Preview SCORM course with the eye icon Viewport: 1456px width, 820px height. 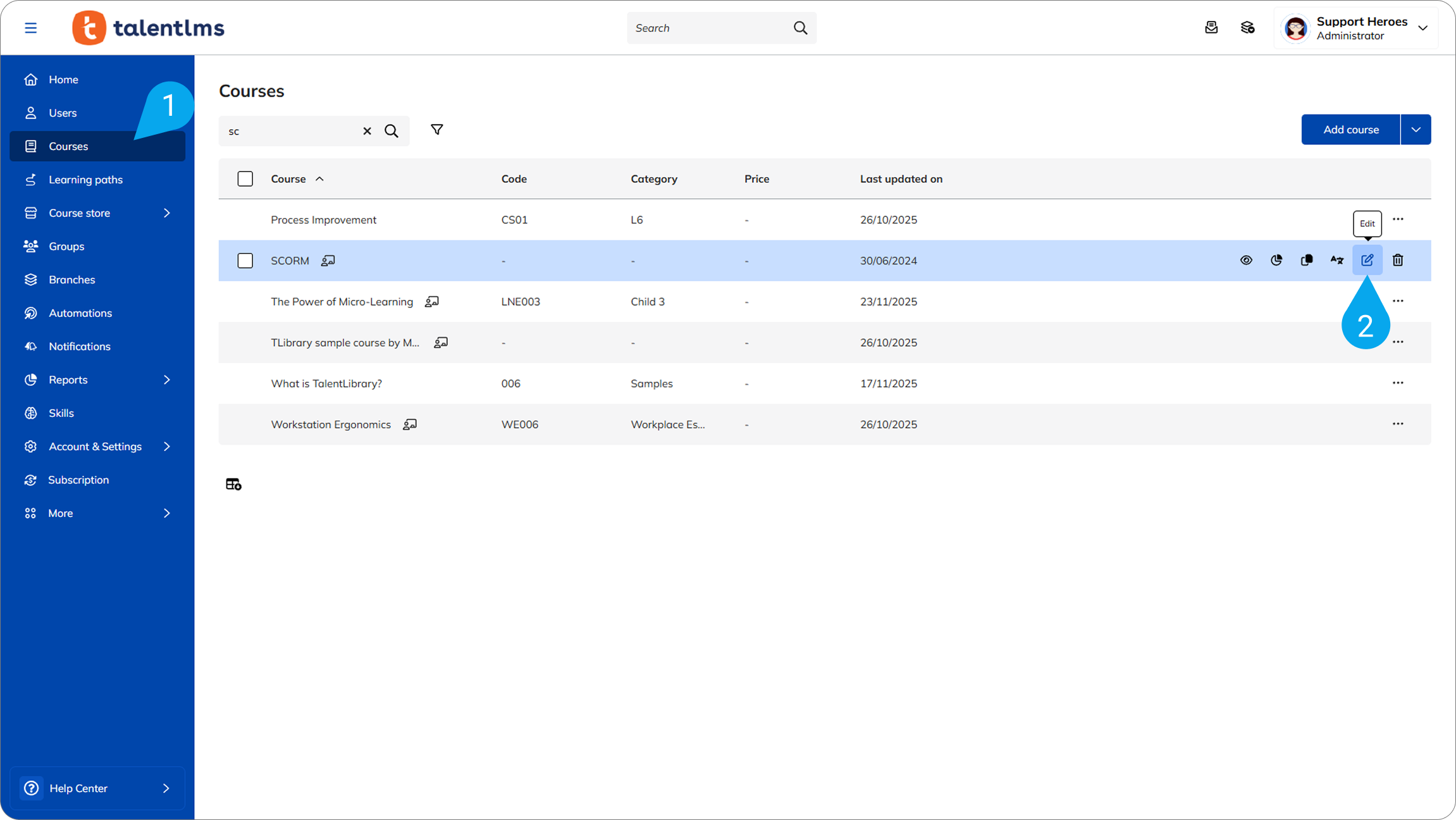[x=1246, y=260]
